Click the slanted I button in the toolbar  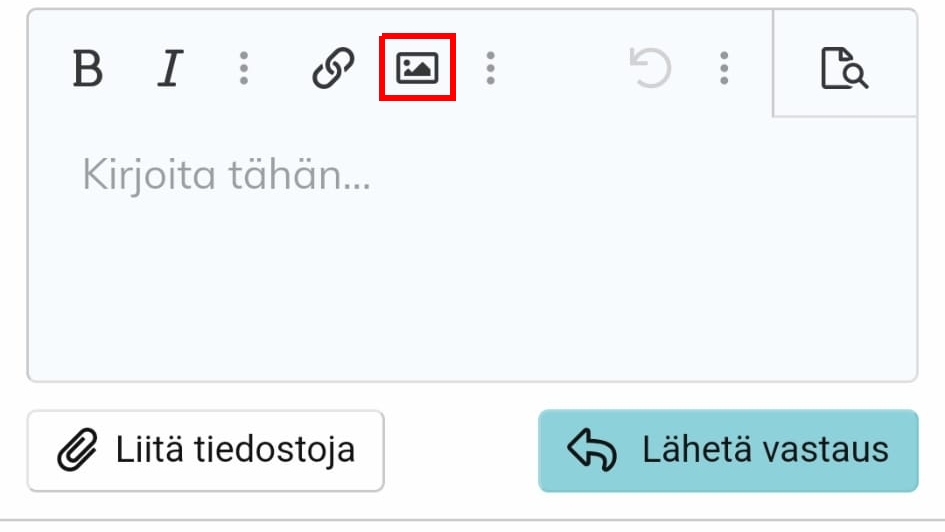coord(171,69)
